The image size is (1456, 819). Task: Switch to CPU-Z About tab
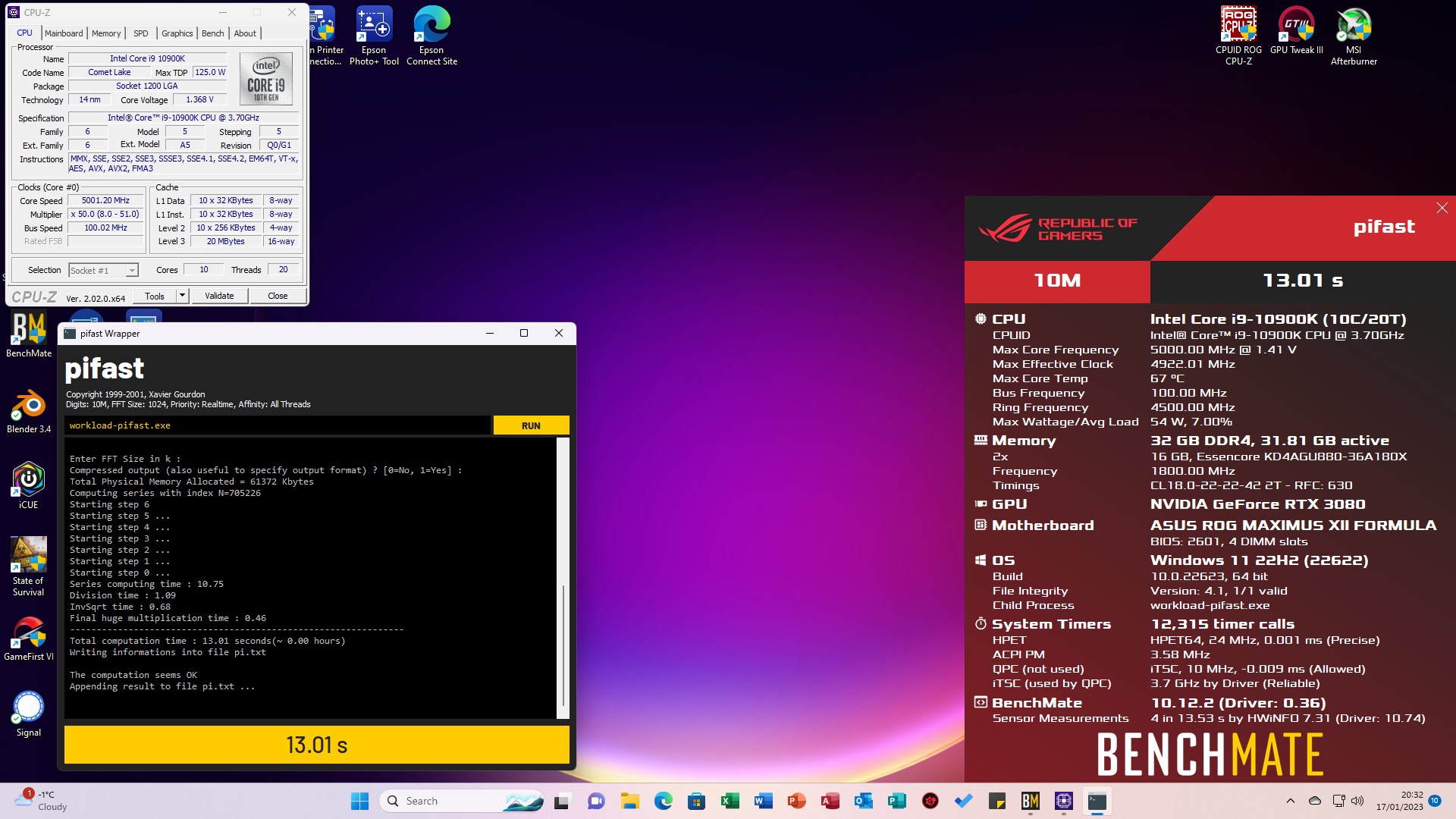(245, 33)
